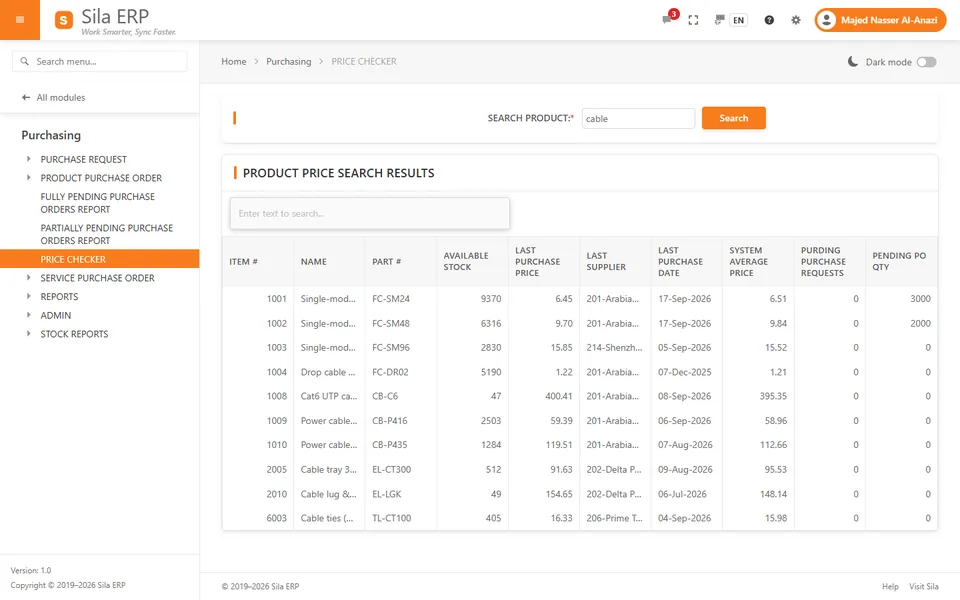960x600 pixels.
Task: Select Cable tray row name cell
Action: coord(329,470)
